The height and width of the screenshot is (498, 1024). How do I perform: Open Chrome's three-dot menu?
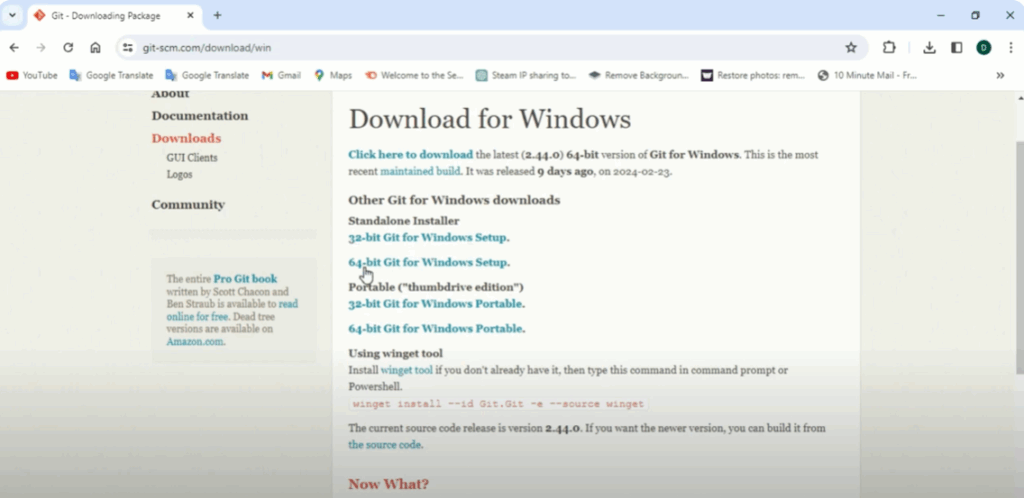(1011, 48)
